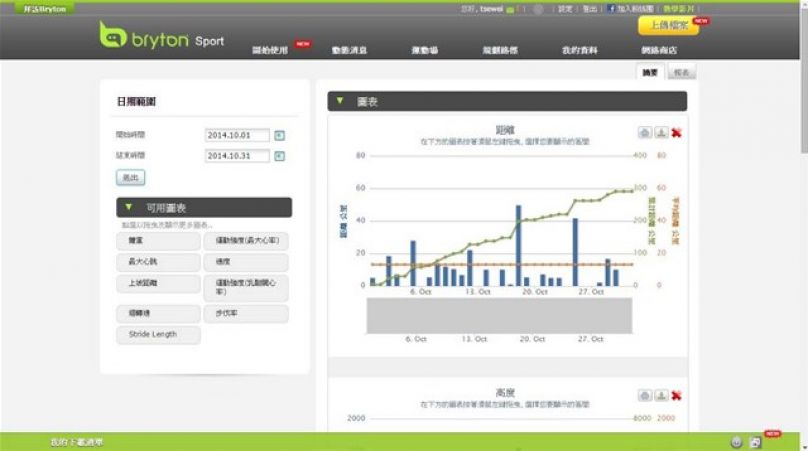Image resolution: width=808 pixels, height=451 pixels.
Task: Remove the distance chart with red X
Action: click(677, 132)
